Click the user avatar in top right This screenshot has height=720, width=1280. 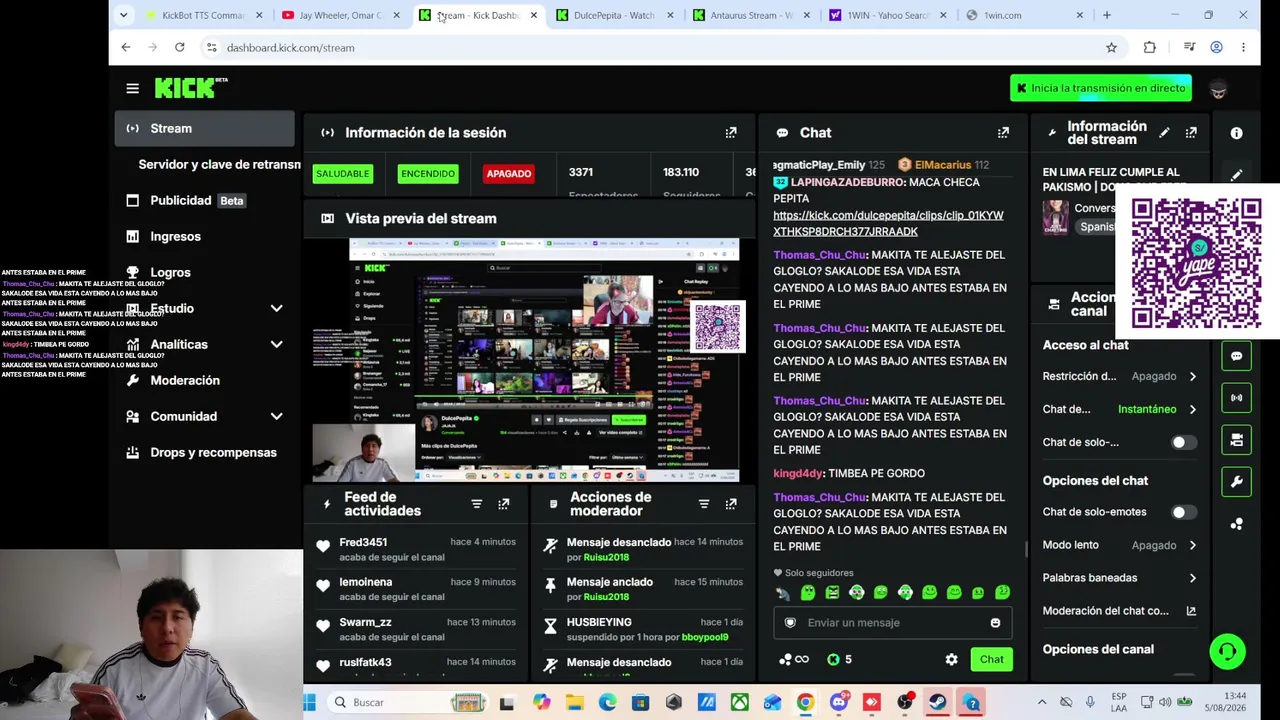[1218, 89]
